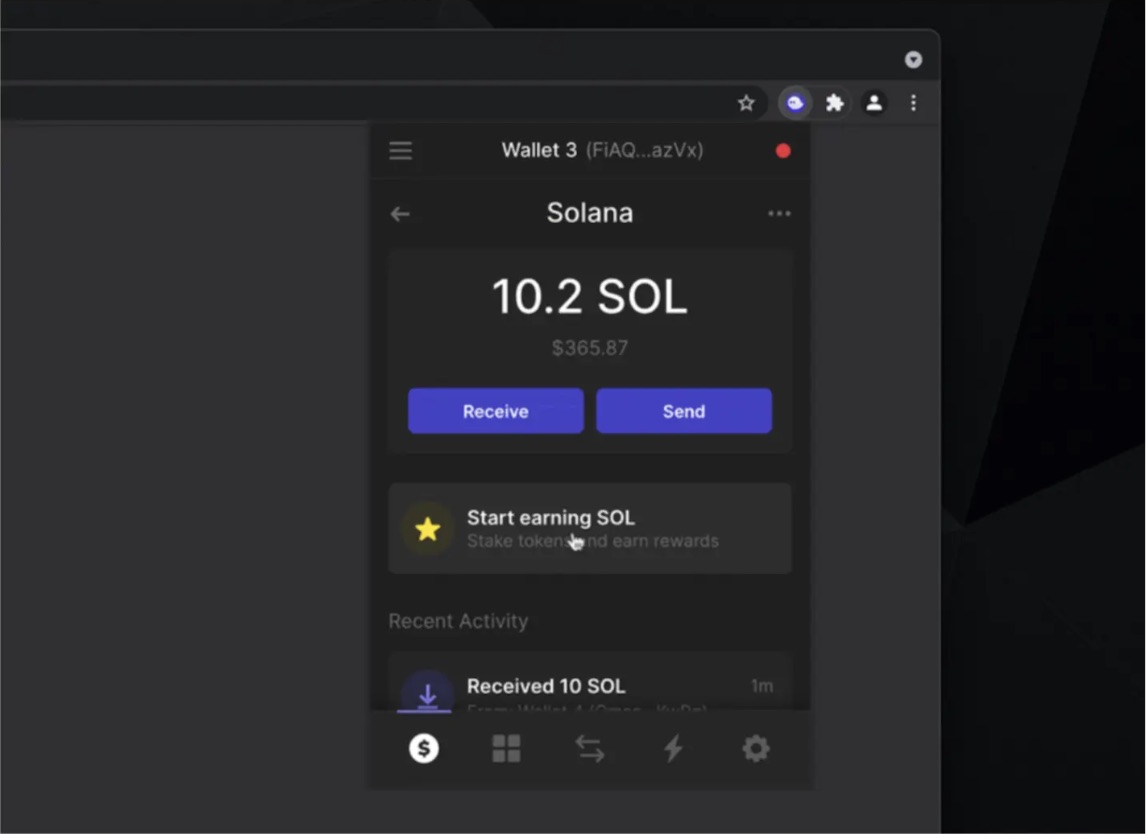Open Solana options via the ellipsis menu
This screenshot has width=1146, height=834.
click(x=780, y=213)
